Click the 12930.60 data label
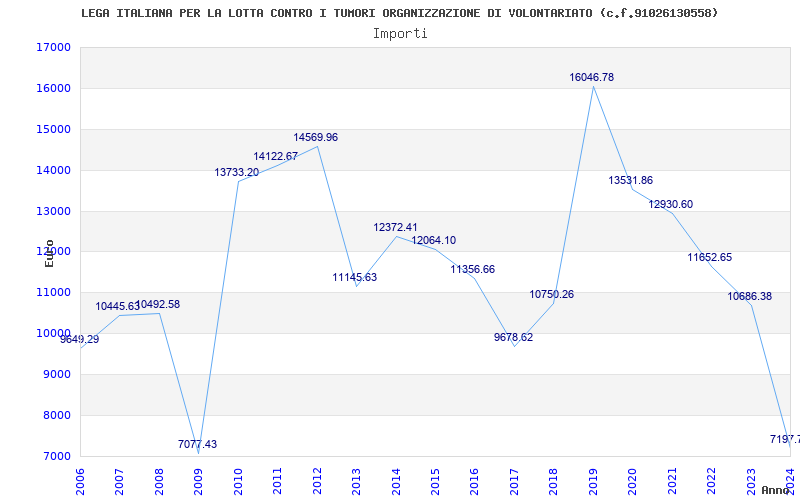This screenshot has width=800, height=500. 670,205
